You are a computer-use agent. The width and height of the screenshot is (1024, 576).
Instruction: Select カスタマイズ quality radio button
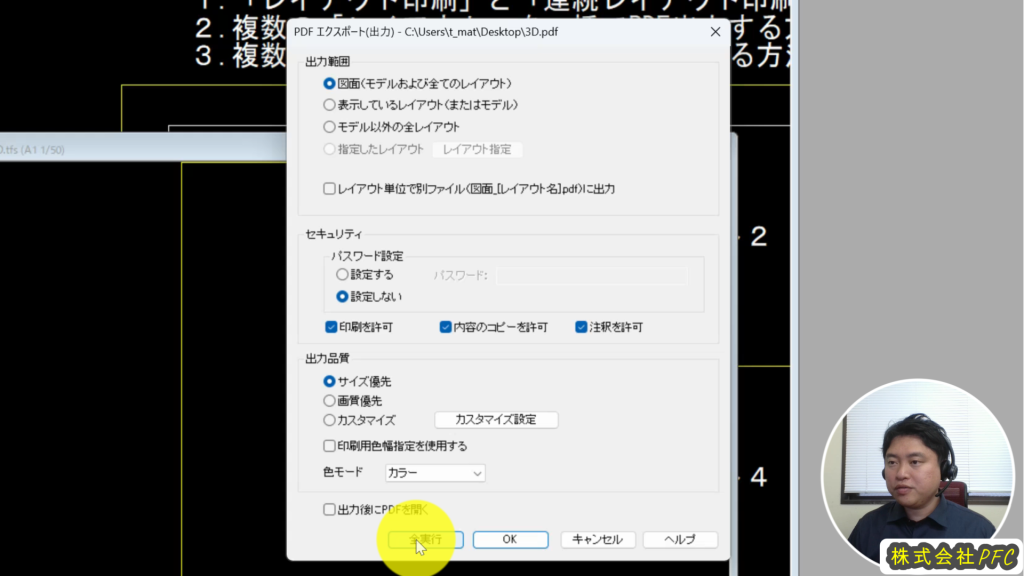point(329,421)
